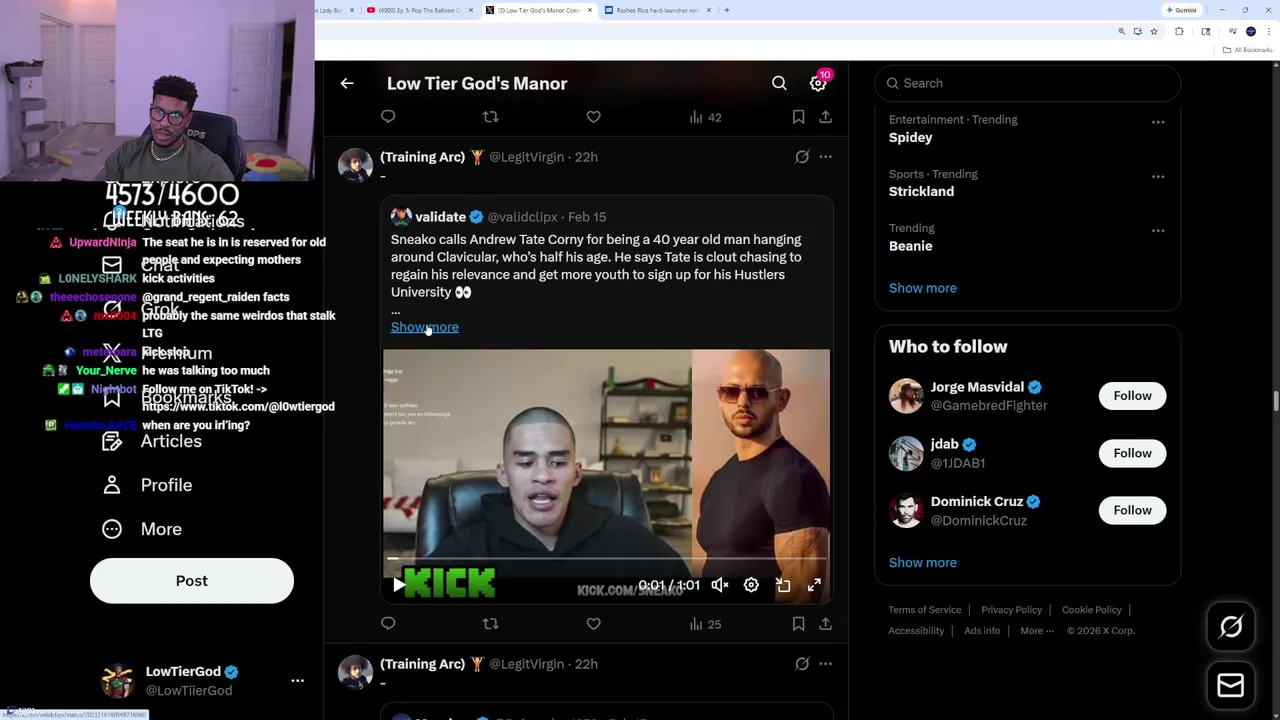Reply to the post with 42 views

coord(388,117)
